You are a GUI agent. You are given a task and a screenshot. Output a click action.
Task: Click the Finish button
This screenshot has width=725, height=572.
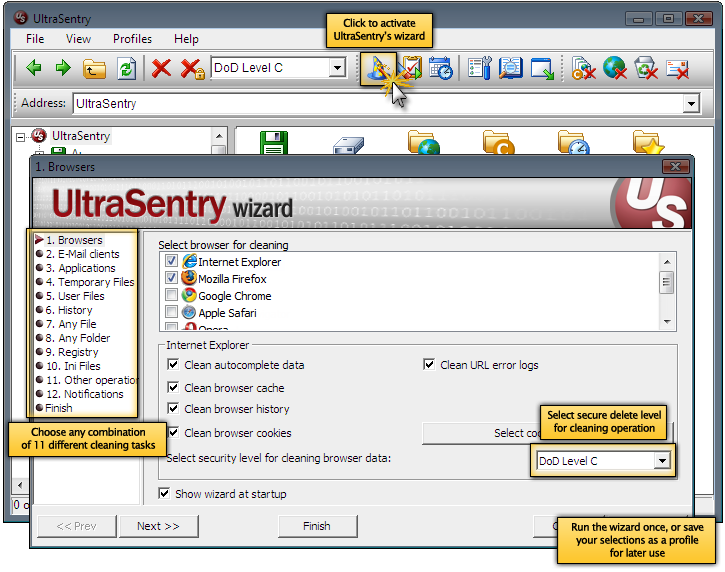[316, 526]
